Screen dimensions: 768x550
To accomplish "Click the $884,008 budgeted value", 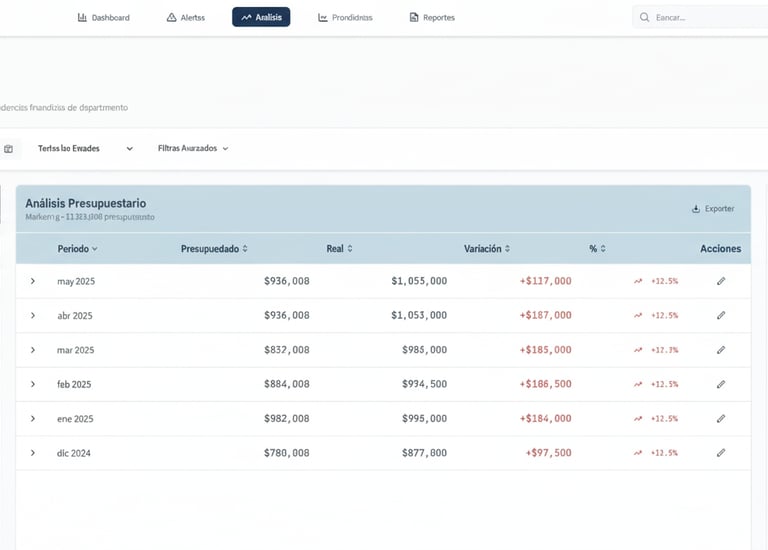I will tap(287, 384).
